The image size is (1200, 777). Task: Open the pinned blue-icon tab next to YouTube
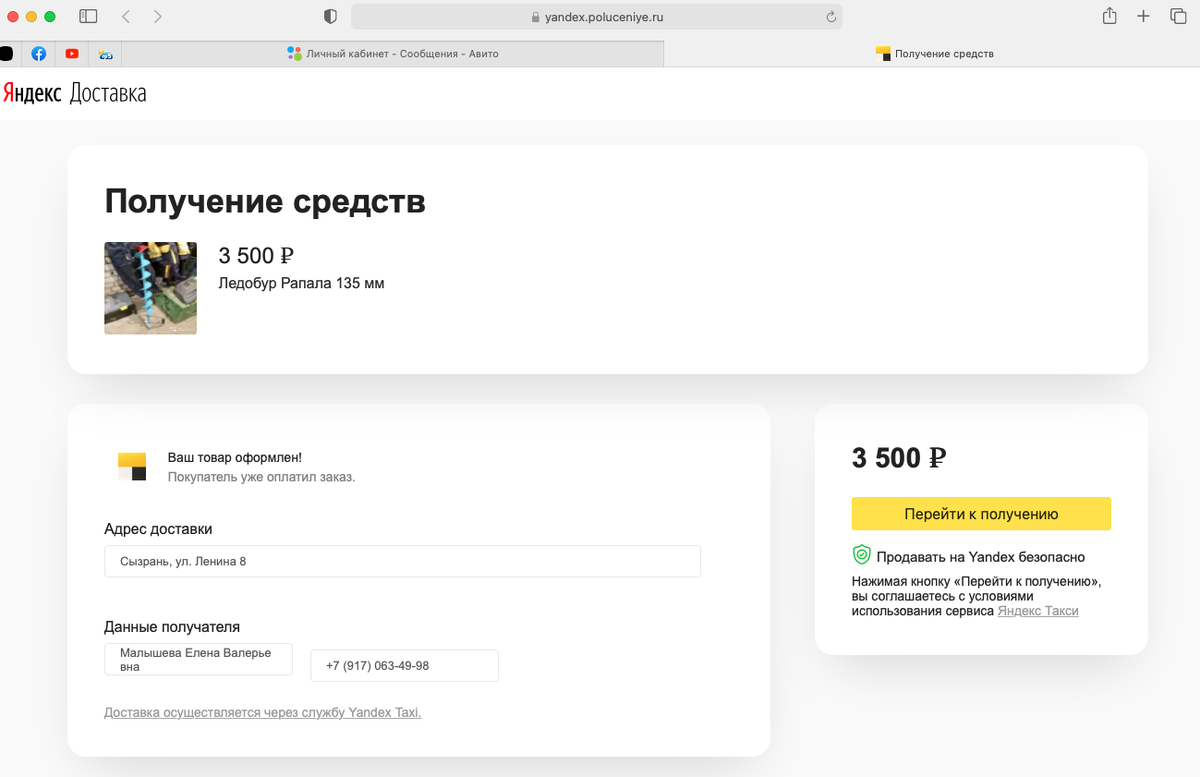point(105,54)
